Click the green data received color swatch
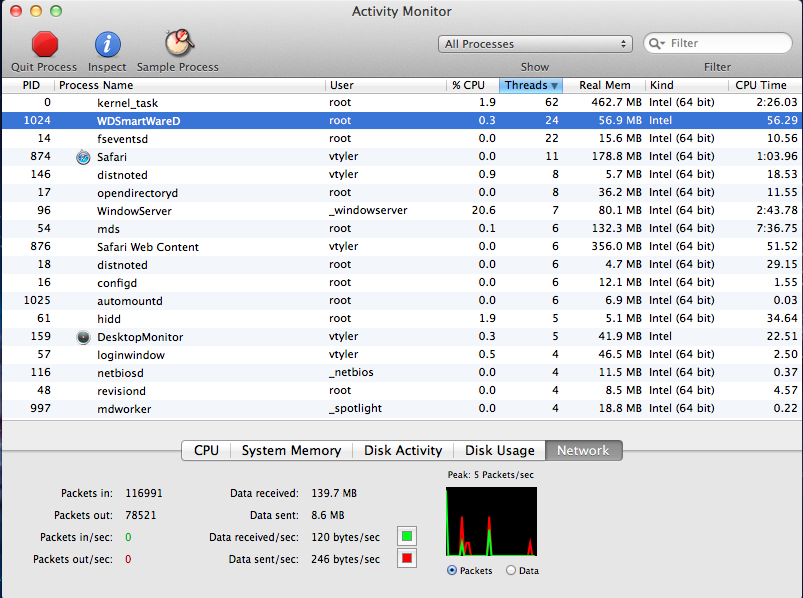803x598 pixels. pyautogui.click(x=407, y=536)
